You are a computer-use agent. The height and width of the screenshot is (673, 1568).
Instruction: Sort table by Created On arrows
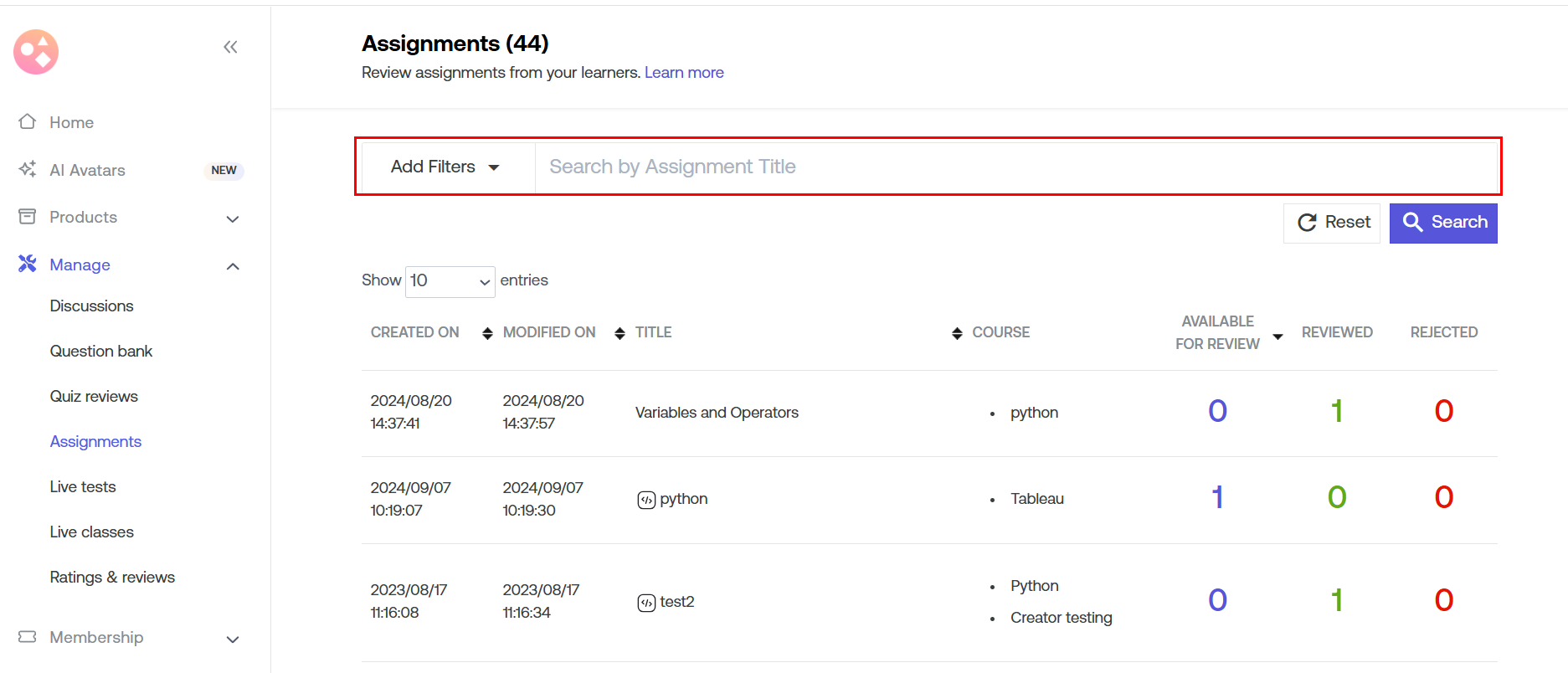[487, 333]
